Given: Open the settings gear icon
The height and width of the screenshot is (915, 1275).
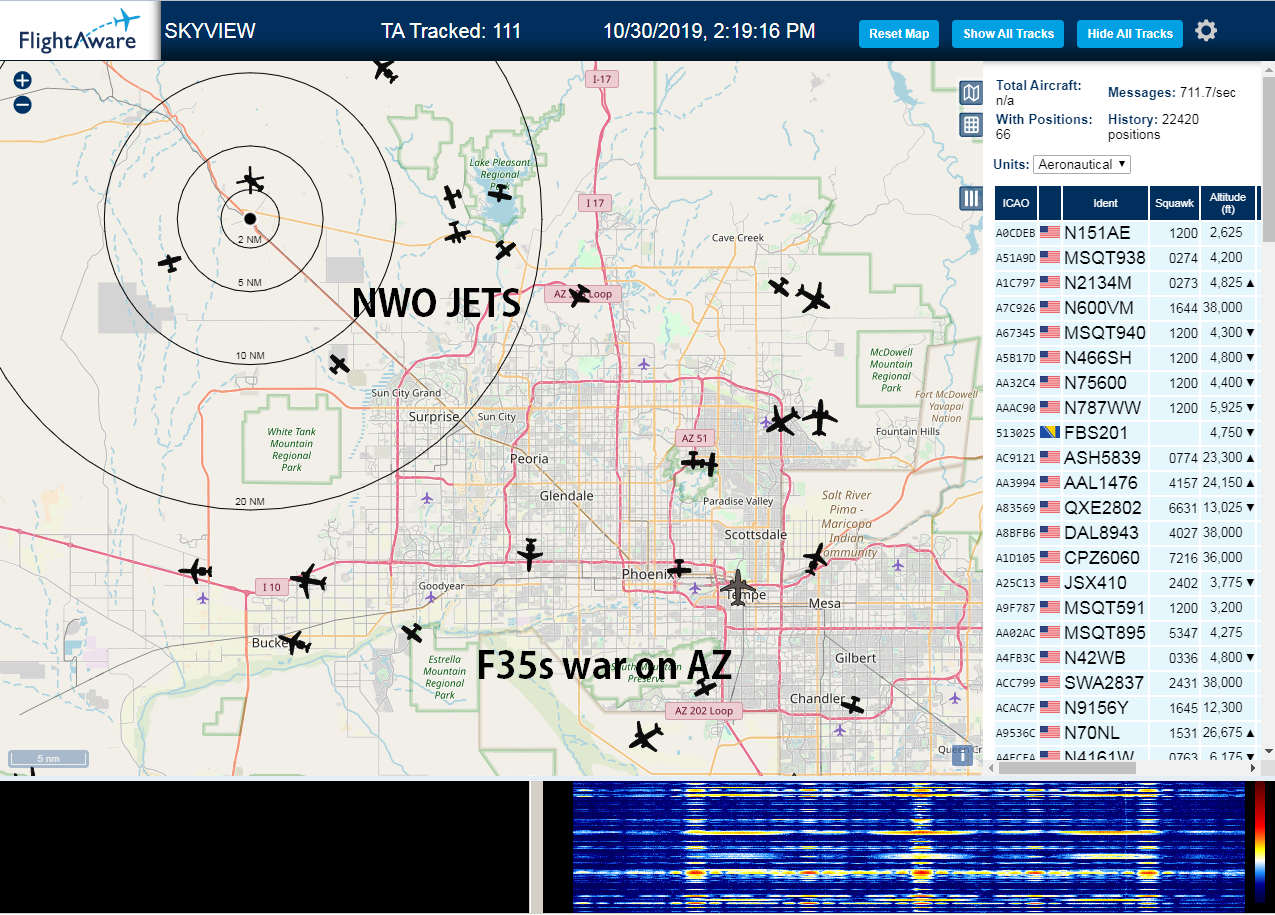Looking at the screenshot, I should coord(1206,31).
